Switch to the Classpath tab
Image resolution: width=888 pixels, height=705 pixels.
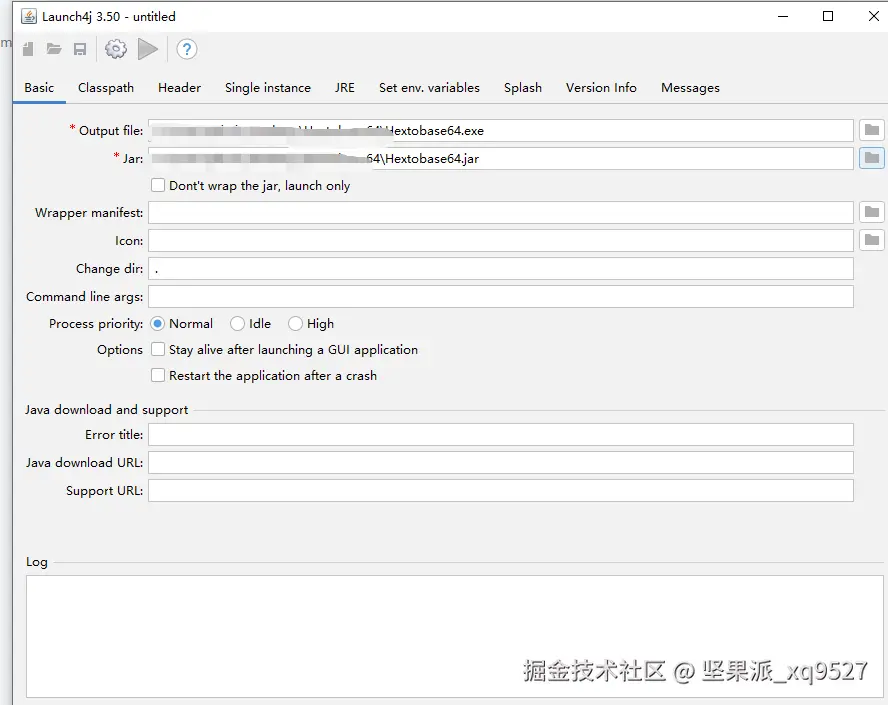pyautogui.click(x=106, y=88)
